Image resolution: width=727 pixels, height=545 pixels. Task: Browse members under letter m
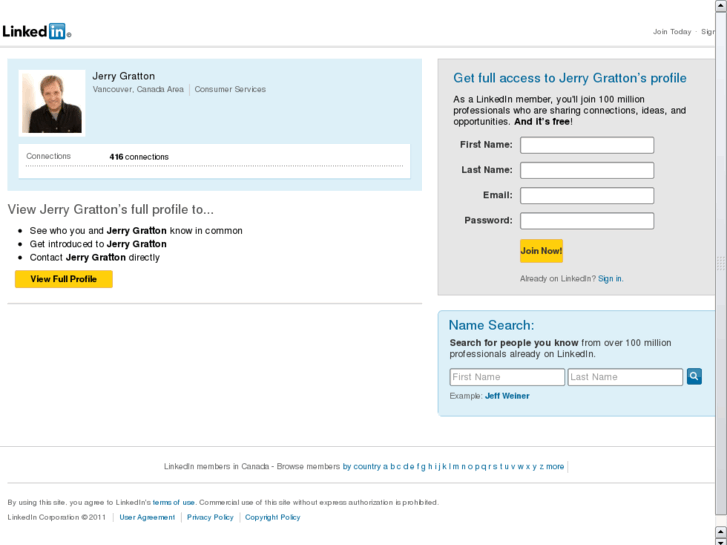click(x=455, y=467)
